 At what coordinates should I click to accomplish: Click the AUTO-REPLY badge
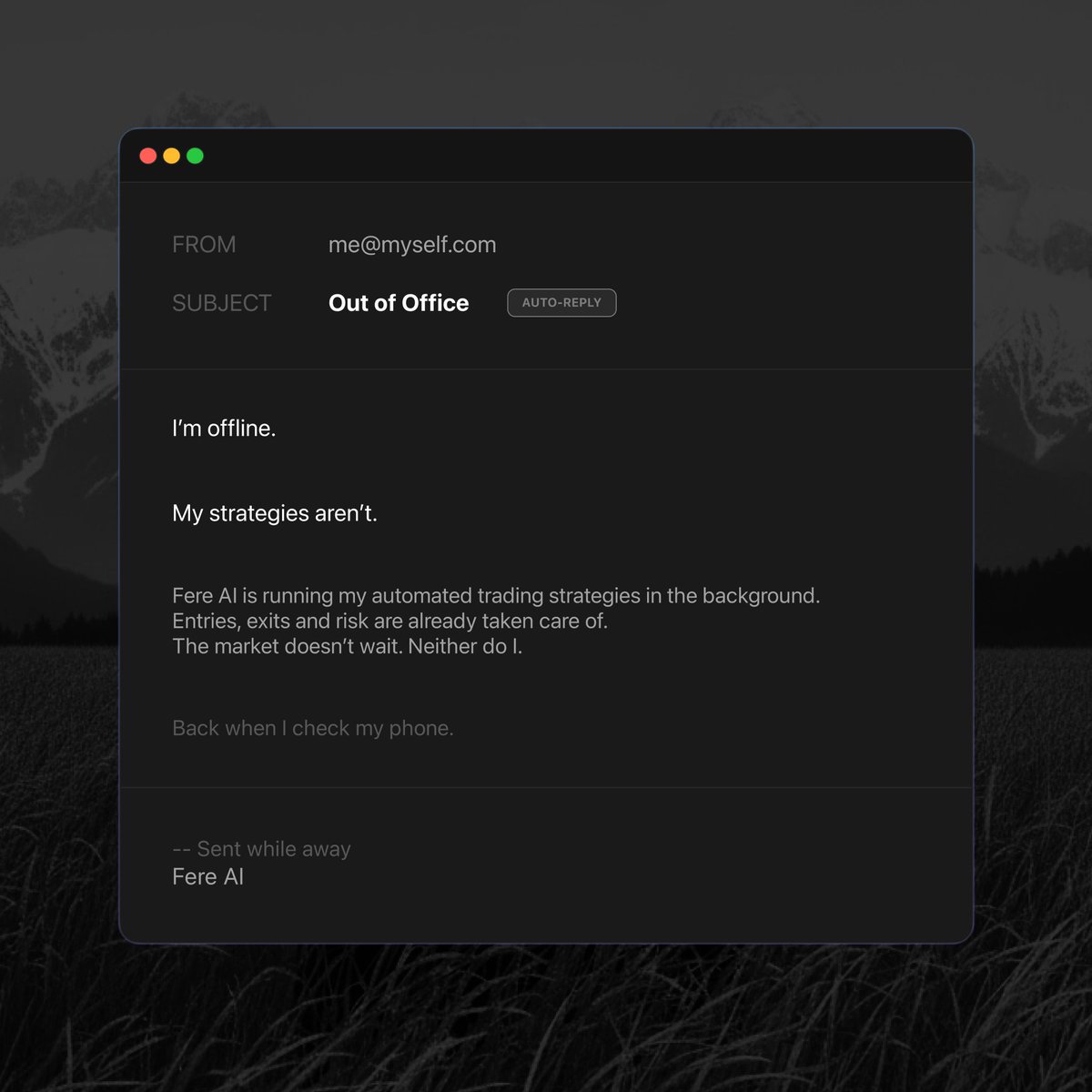(561, 303)
